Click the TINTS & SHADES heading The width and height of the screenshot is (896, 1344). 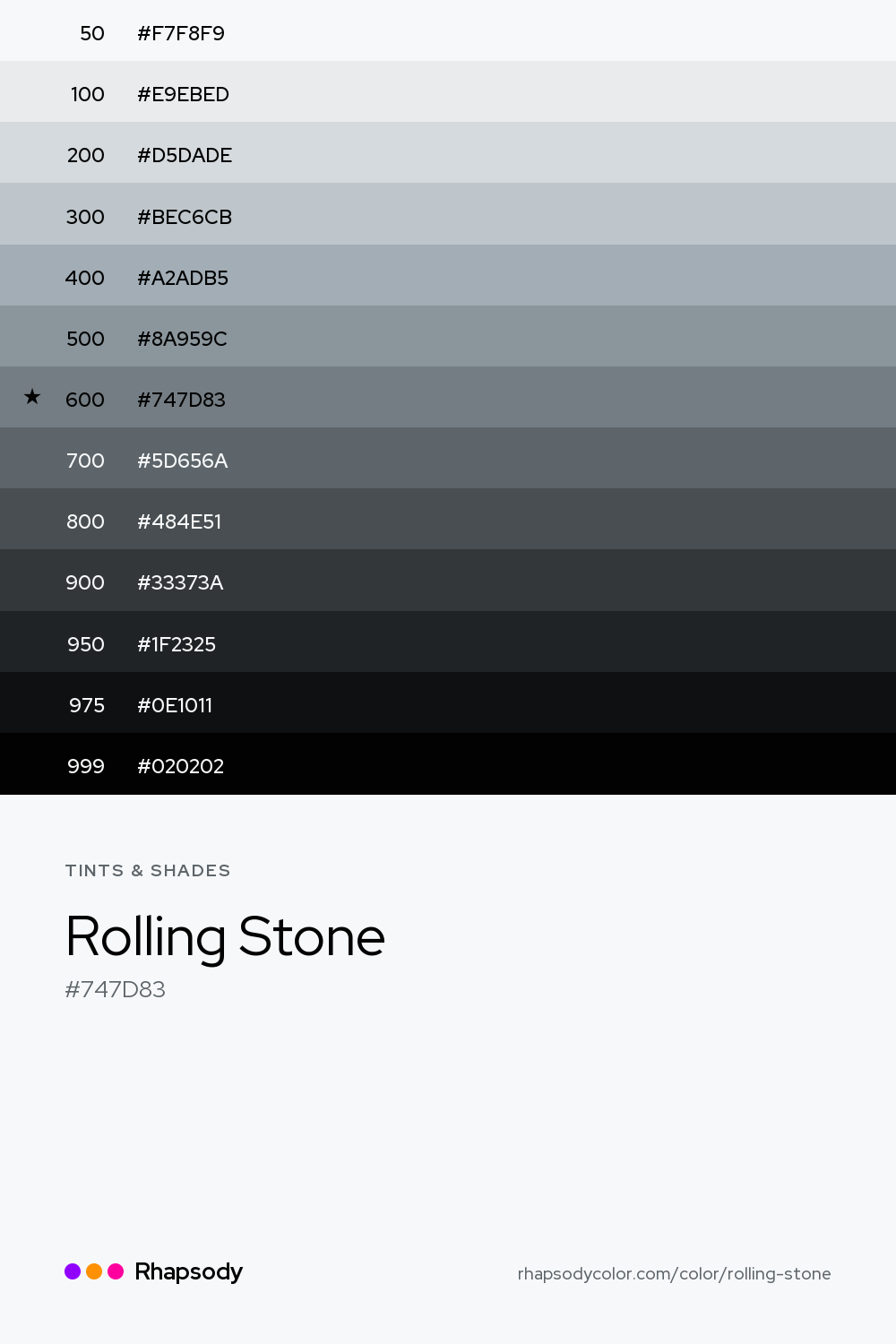[x=148, y=871]
